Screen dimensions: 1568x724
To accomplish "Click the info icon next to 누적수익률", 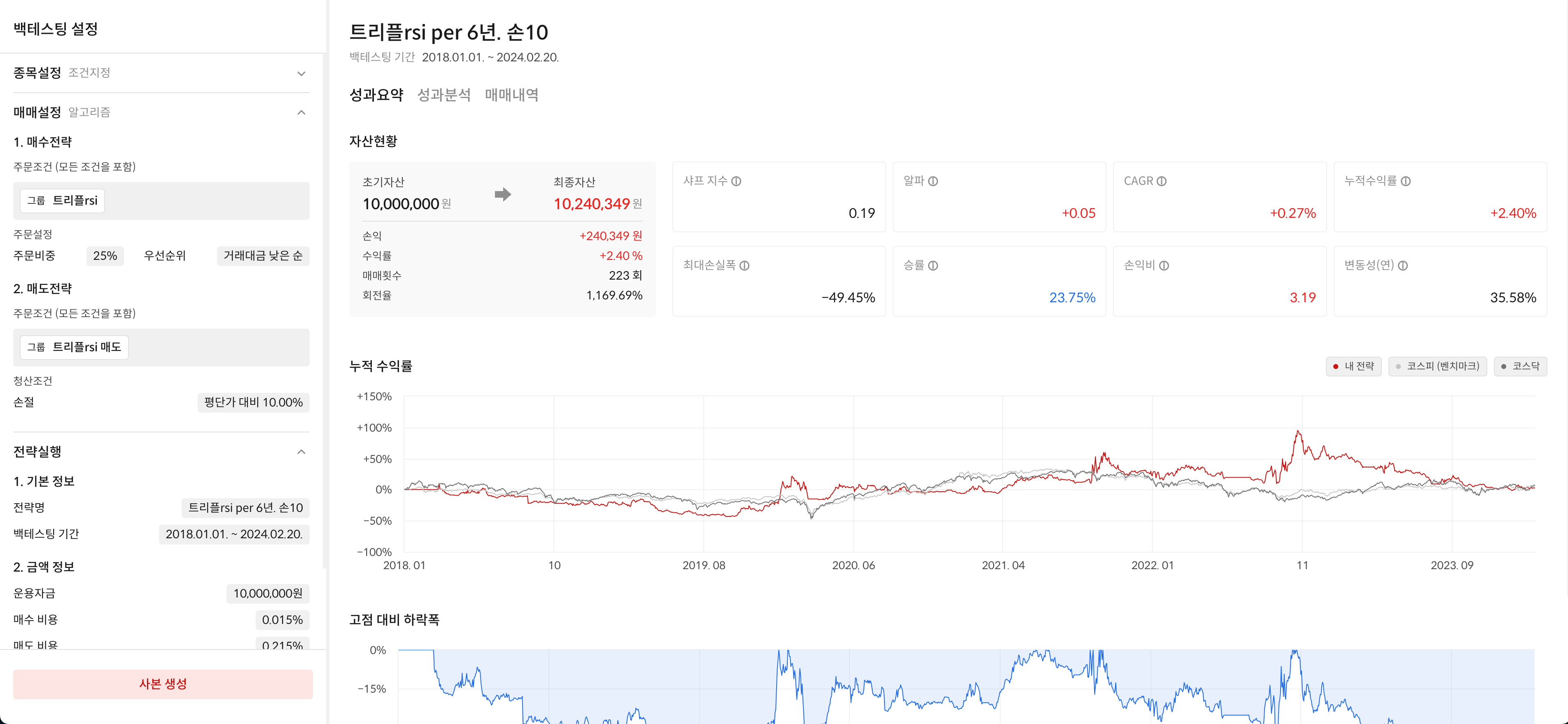I will pyautogui.click(x=1405, y=181).
